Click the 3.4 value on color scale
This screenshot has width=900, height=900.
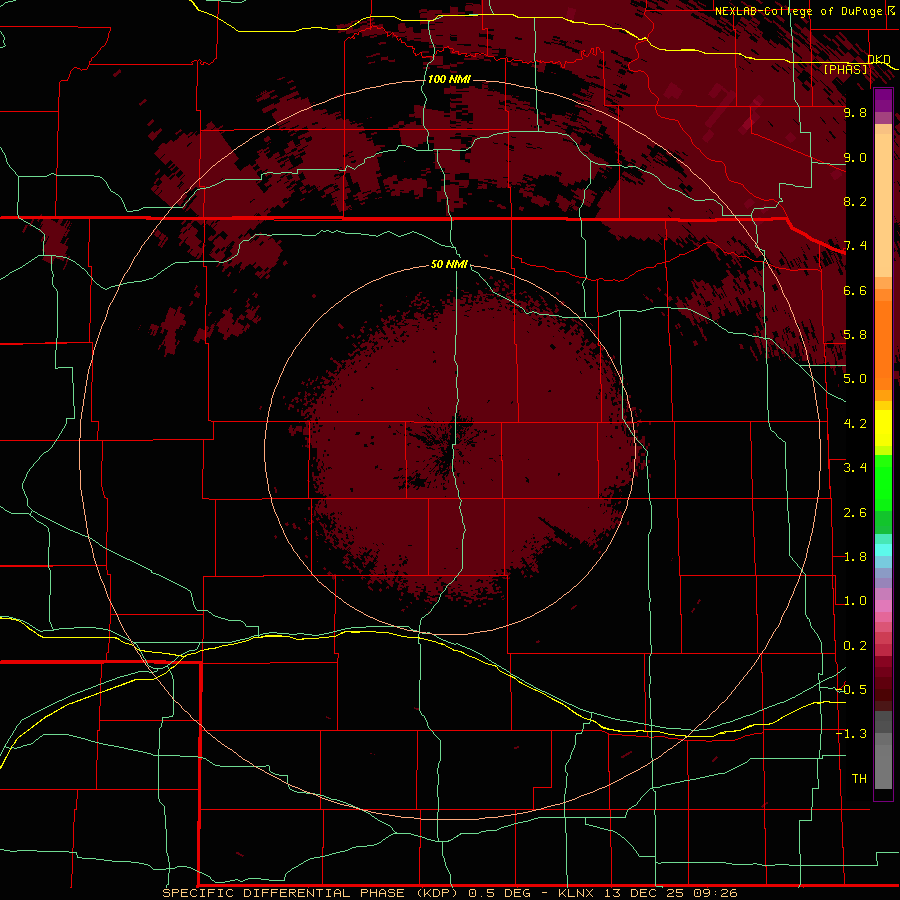(x=855, y=468)
